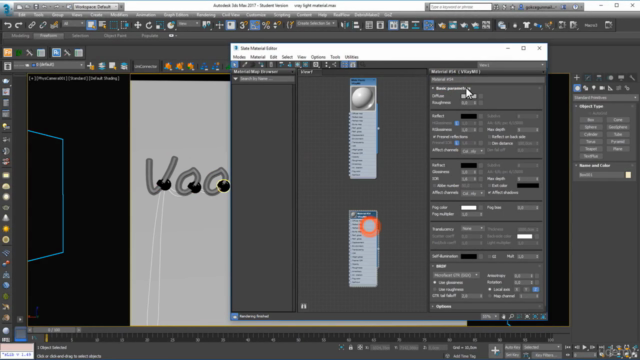The width and height of the screenshot is (640, 360).
Task: Open the zoom percentage dropdown in Slate editor
Action: [490, 316]
